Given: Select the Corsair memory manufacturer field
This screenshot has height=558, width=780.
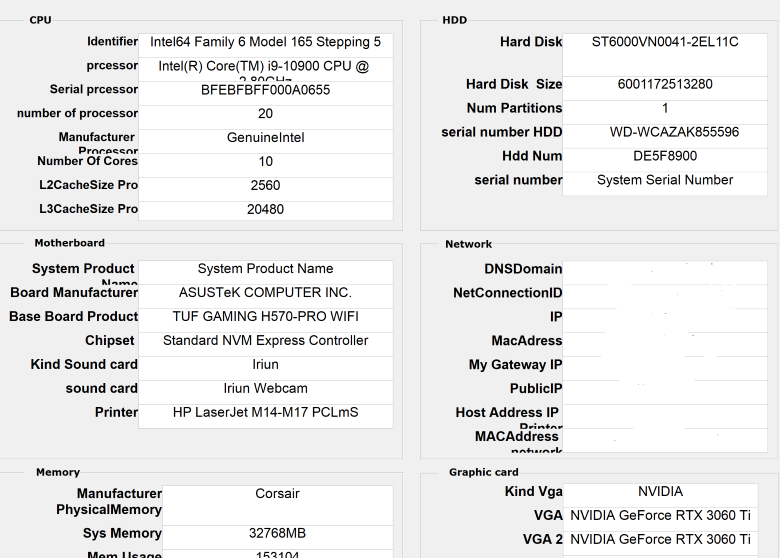Looking at the screenshot, I should pyautogui.click(x=278, y=505).
